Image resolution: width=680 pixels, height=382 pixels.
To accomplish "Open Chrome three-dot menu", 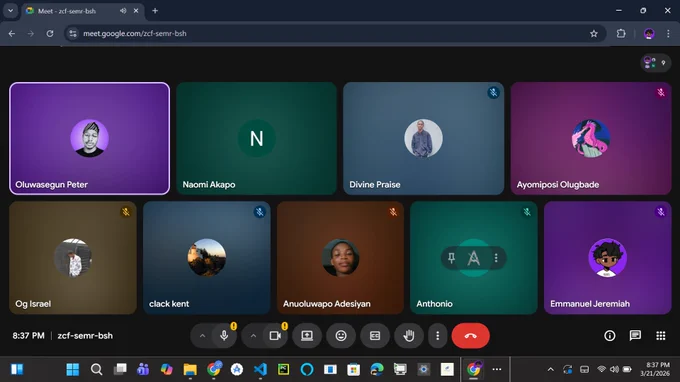I will [x=668, y=33].
